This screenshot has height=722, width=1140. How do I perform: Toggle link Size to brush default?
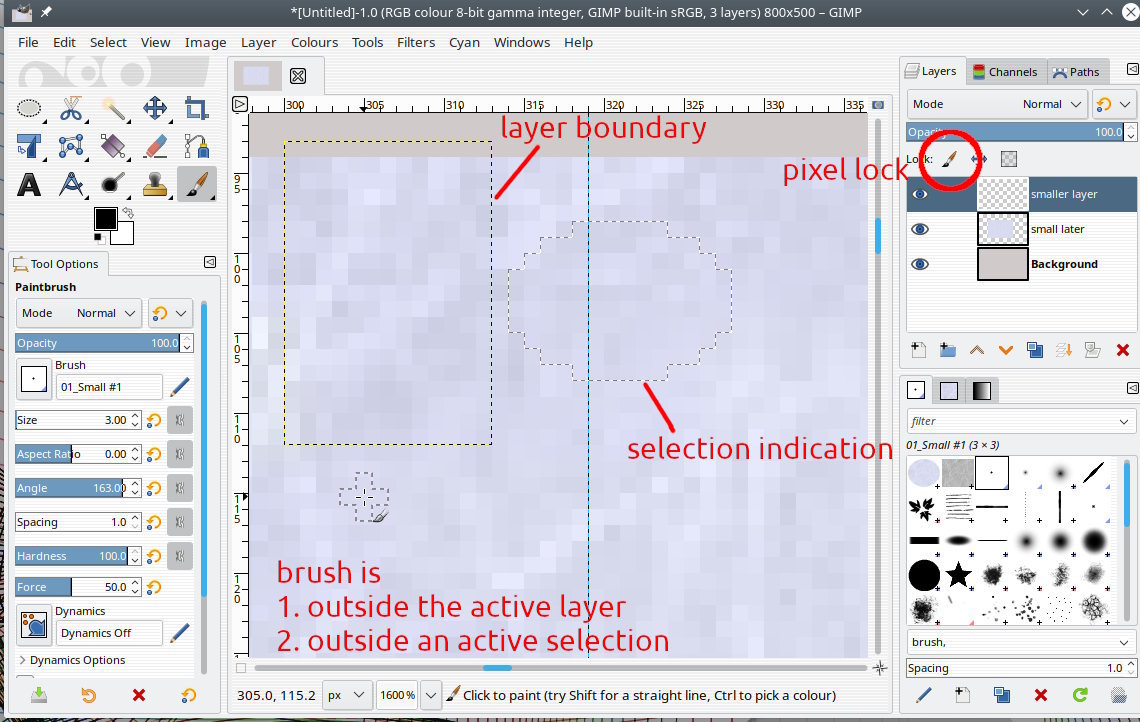click(x=180, y=420)
